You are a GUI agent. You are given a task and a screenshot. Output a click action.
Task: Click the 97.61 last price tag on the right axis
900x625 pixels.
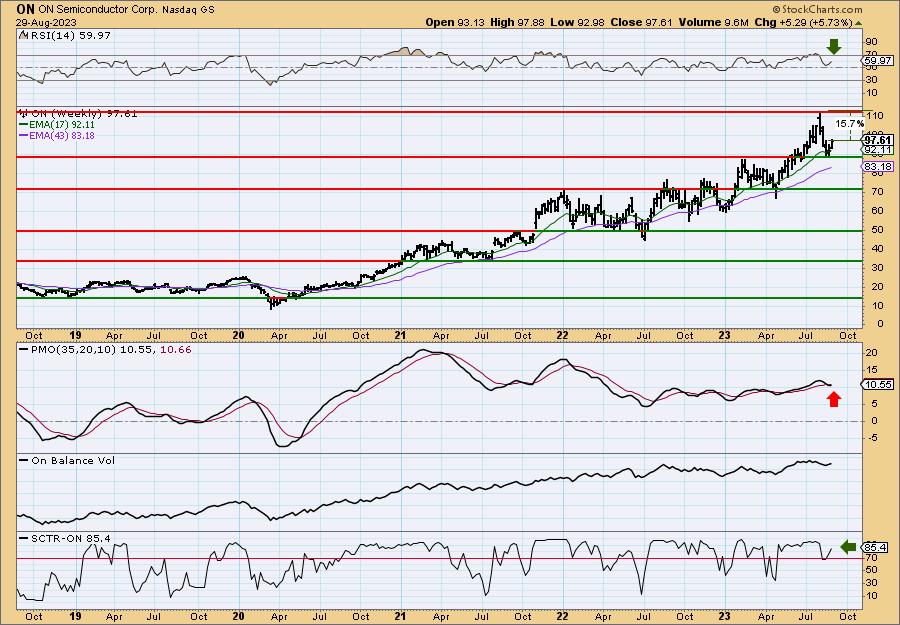point(878,140)
